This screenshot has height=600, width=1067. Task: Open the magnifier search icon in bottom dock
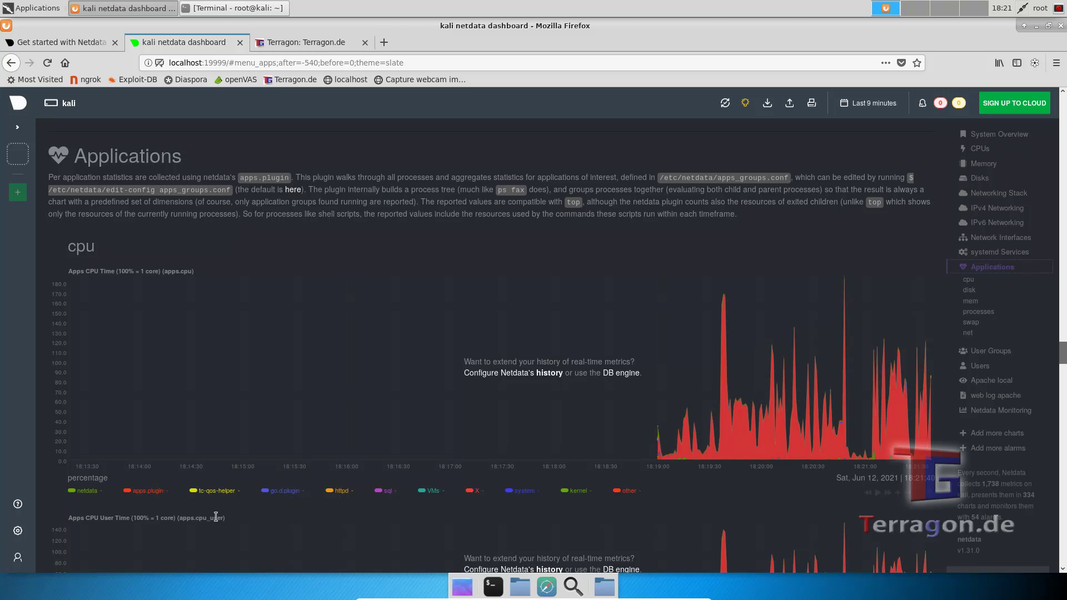pyautogui.click(x=573, y=586)
